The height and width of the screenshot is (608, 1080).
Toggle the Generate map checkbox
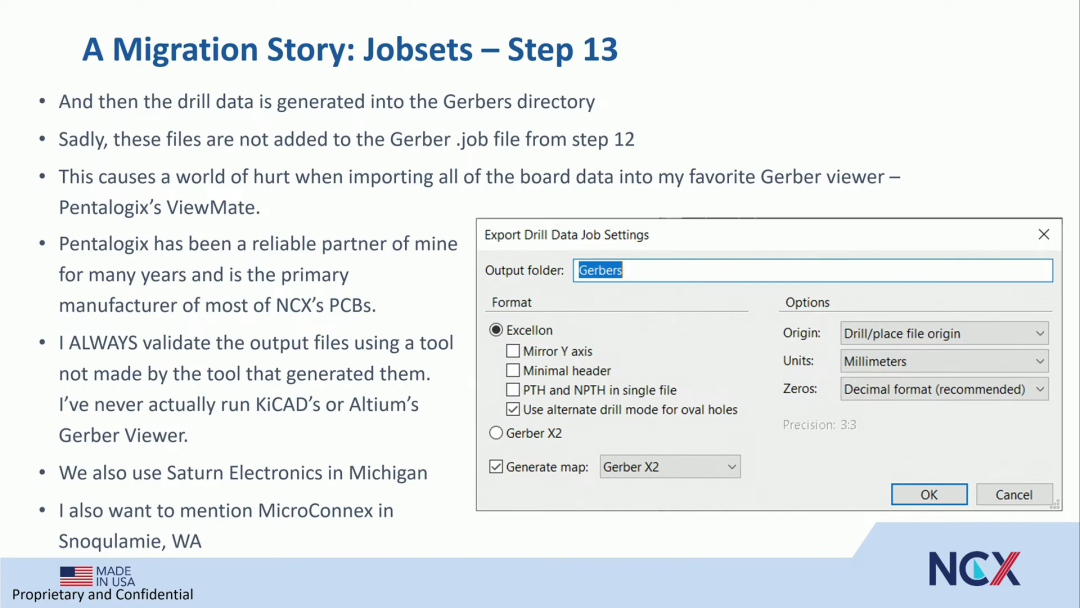tap(496, 467)
